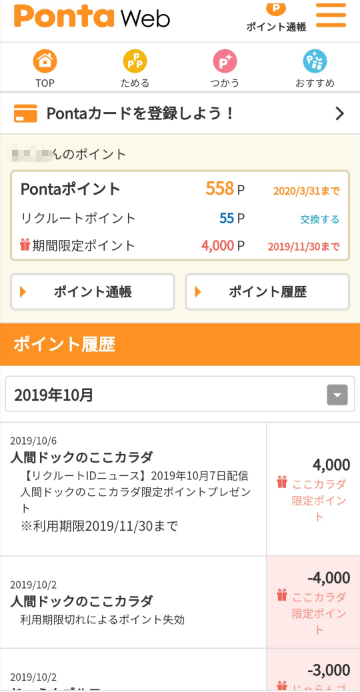Expand the 2019年10月 month dropdown arrow
The image size is (360, 692).
pyautogui.click(x=338, y=395)
